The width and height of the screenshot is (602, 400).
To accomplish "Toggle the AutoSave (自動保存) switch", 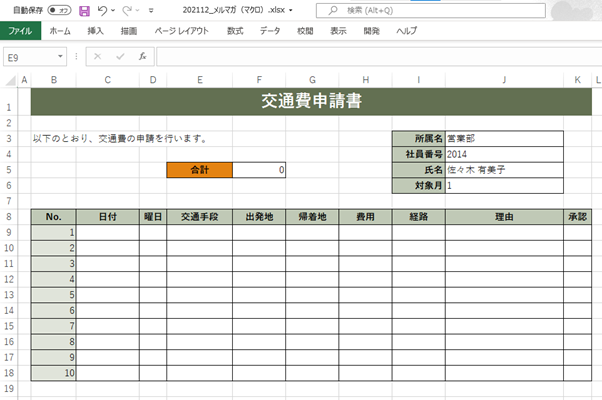I will (x=59, y=10).
